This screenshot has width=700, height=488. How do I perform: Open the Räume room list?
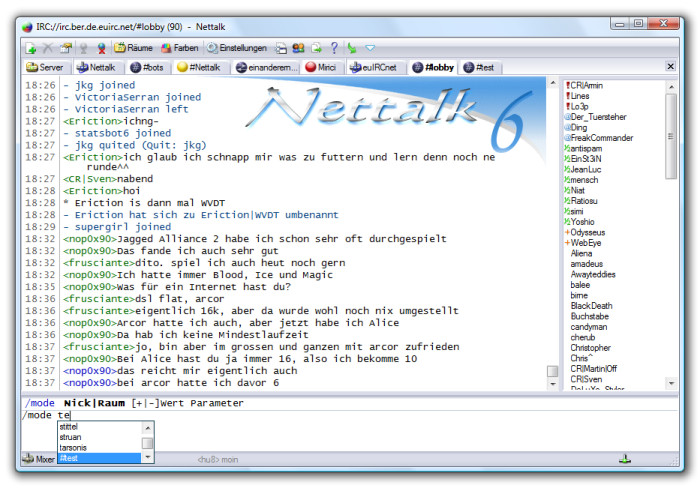pyautogui.click(x=133, y=48)
